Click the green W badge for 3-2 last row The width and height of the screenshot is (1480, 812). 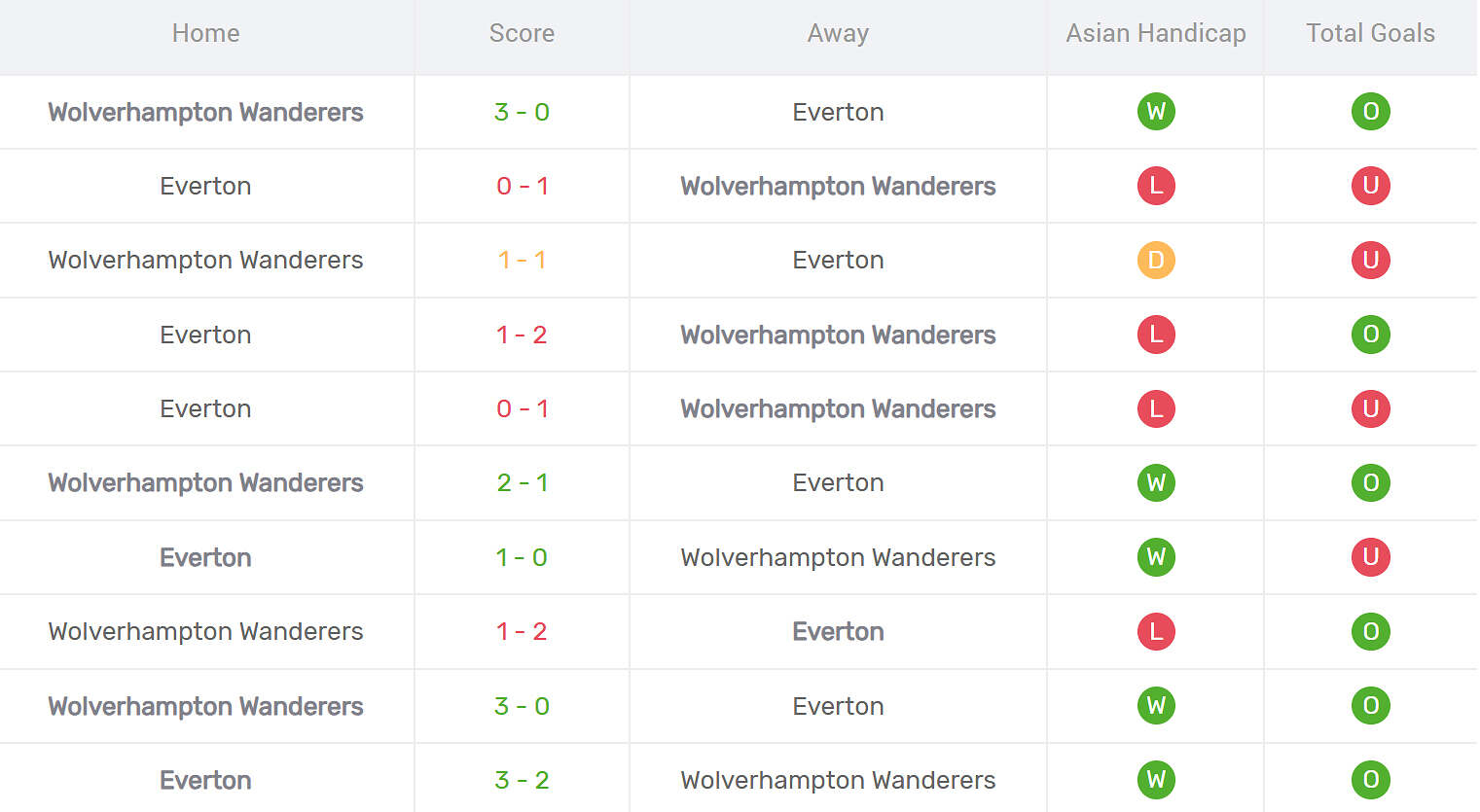point(1156,780)
